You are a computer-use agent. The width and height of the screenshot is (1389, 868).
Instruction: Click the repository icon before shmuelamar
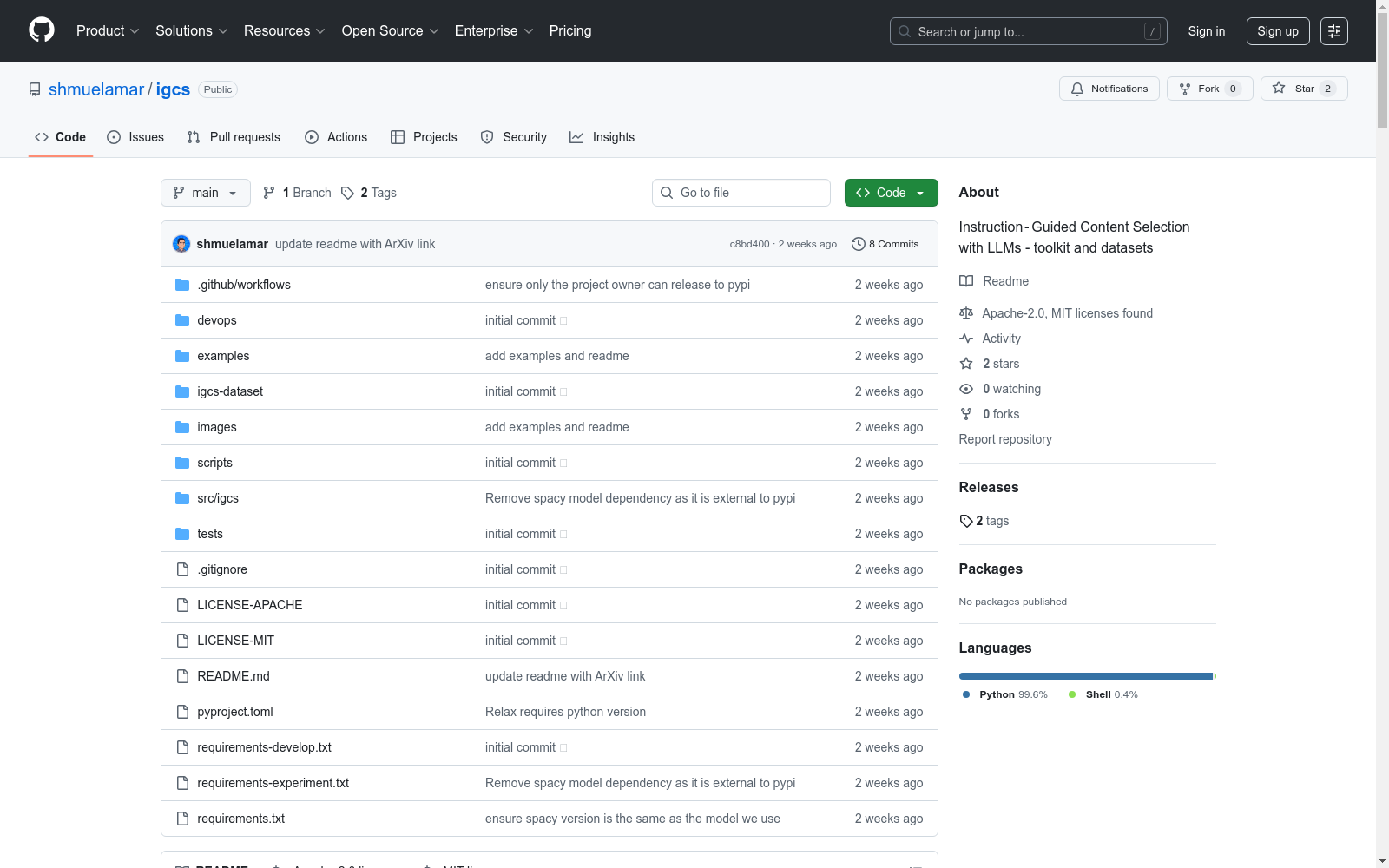coord(35,89)
